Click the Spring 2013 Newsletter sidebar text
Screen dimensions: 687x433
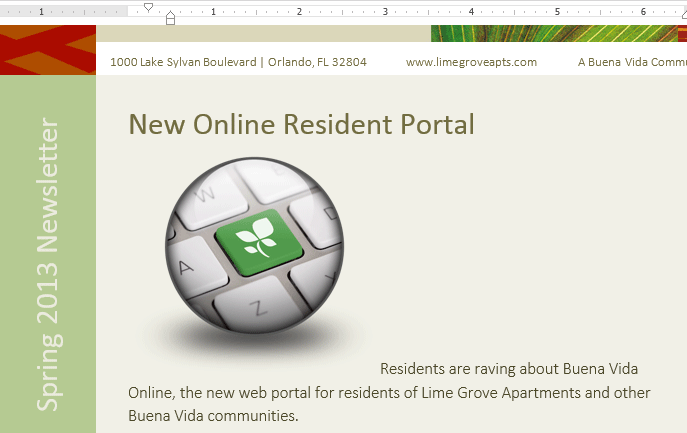[48, 265]
